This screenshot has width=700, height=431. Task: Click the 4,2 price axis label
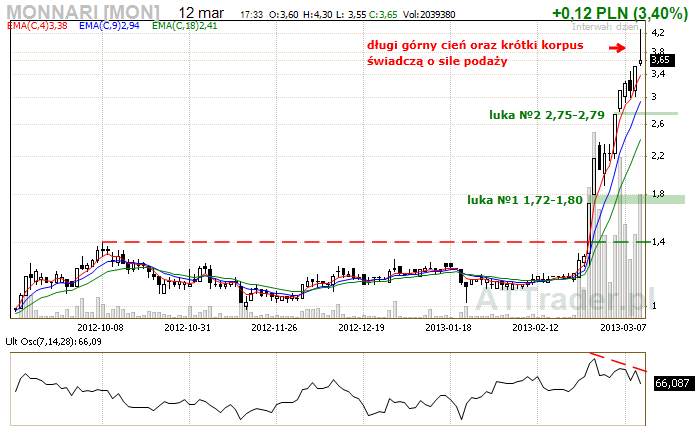coord(658,33)
